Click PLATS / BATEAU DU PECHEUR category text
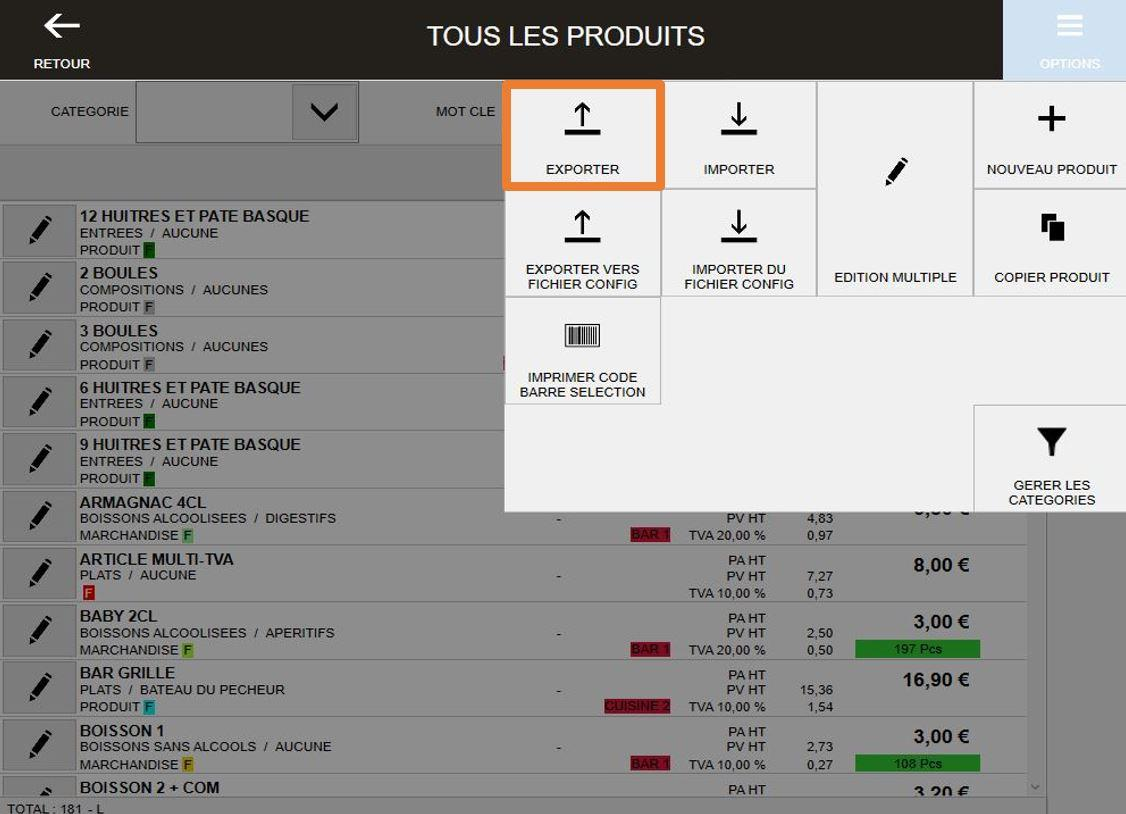This screenshot has width=1126, height=814. point(182,689)
